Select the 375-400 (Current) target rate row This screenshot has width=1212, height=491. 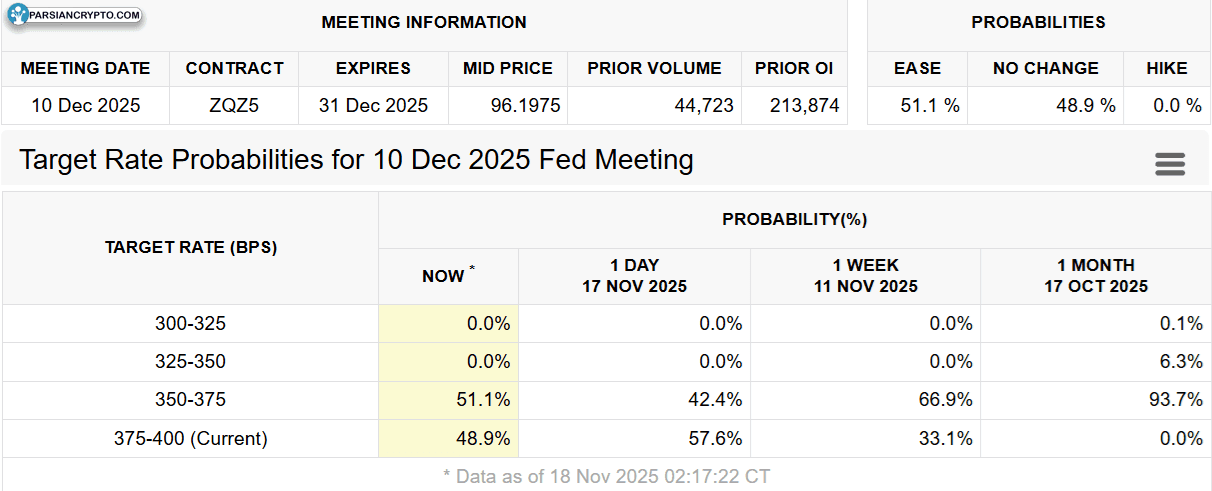(x=606, y=438)
